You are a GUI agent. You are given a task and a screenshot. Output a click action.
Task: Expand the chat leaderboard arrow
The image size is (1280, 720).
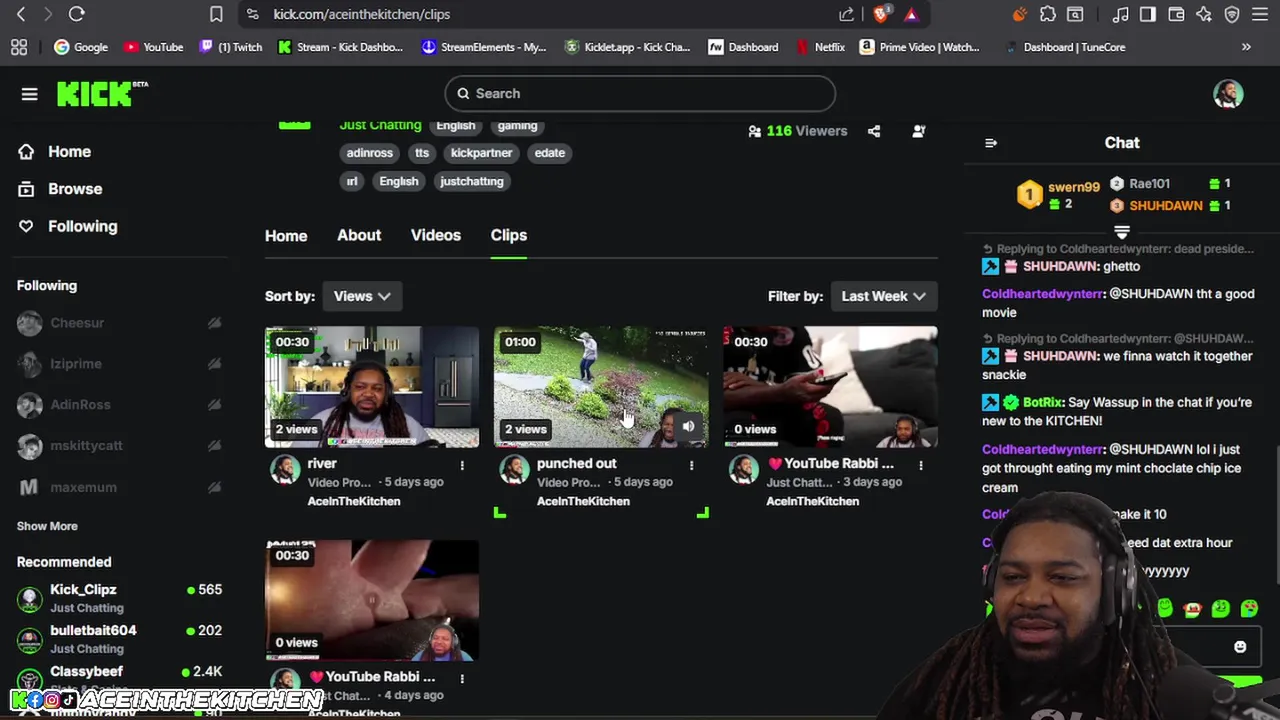[x=1122, y=232]
